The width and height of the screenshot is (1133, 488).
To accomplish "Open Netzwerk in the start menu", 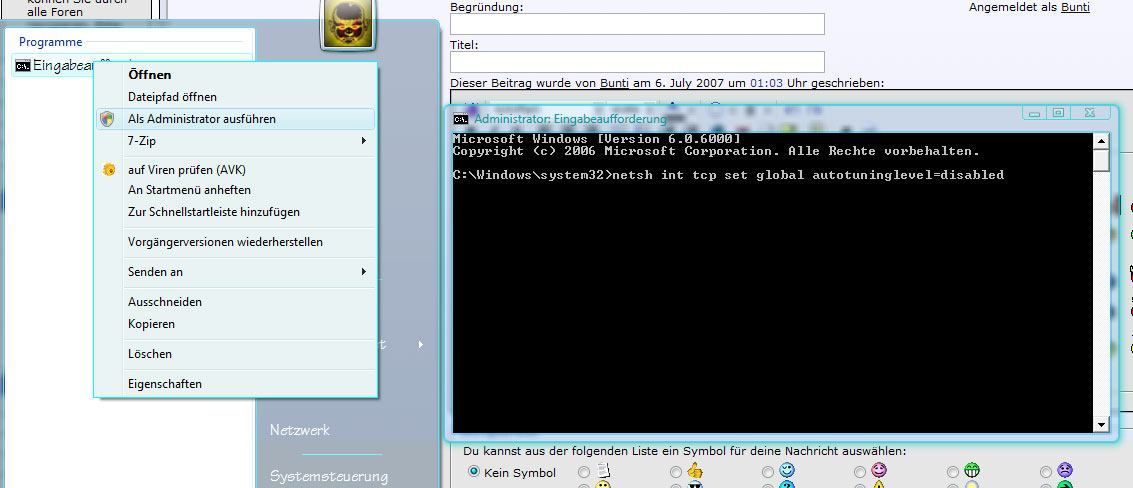I will 300,430.
